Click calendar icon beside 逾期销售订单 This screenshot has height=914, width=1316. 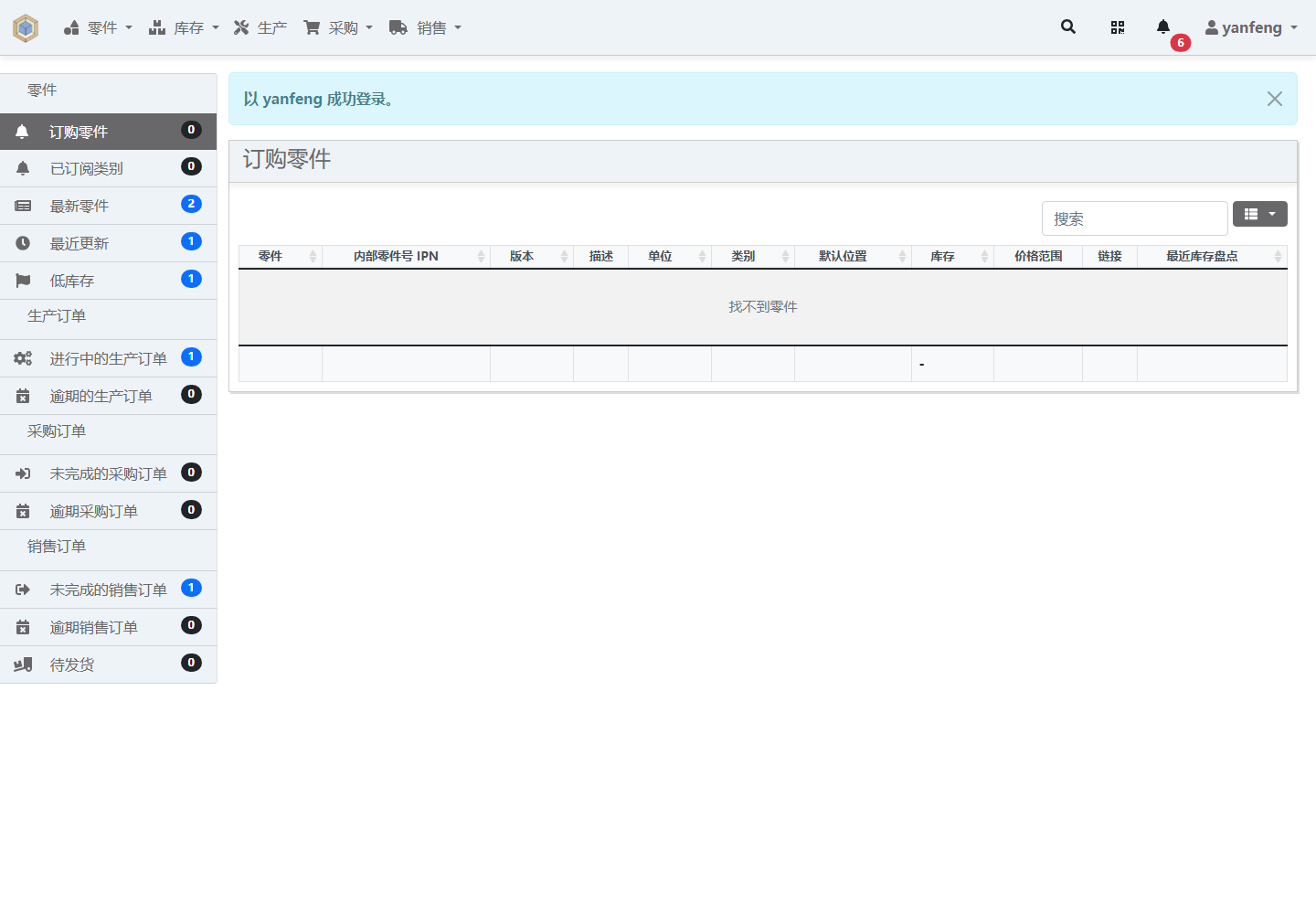click(x=23, y=627)
